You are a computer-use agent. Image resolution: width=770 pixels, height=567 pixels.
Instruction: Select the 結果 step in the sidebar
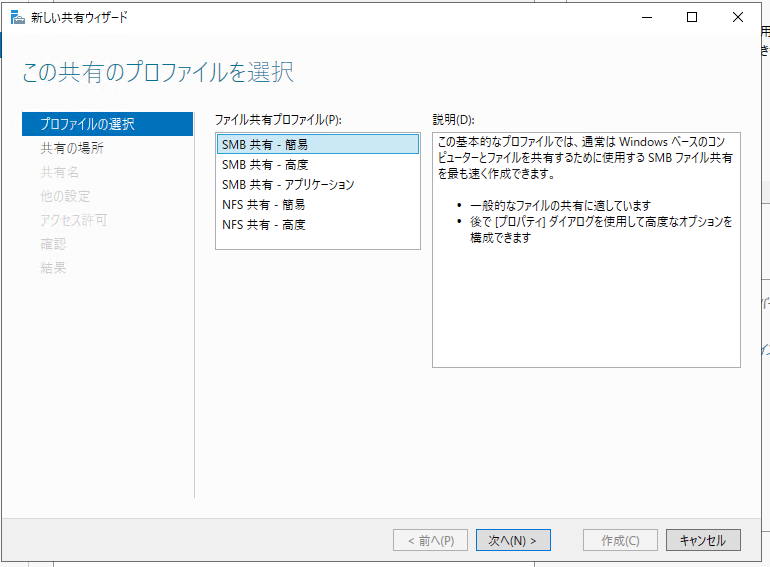tap(53, 268)
